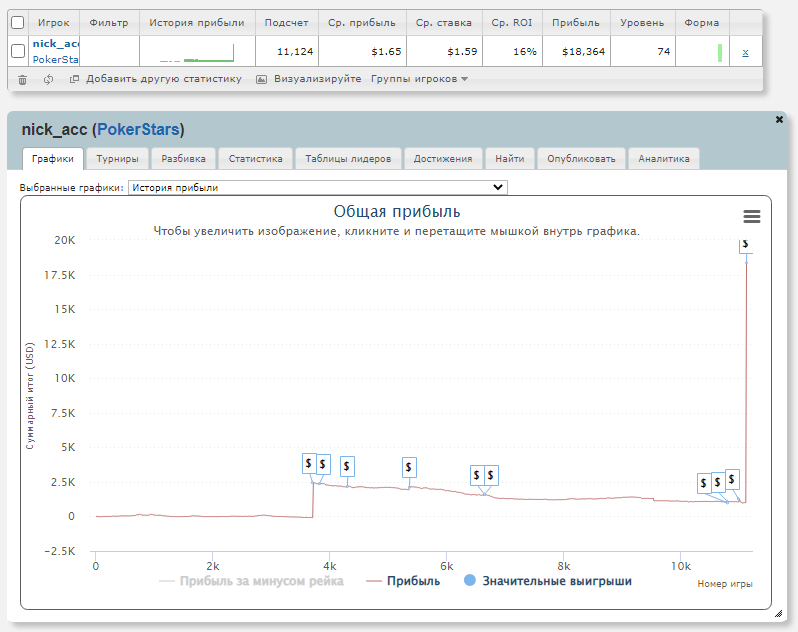
Task: Click the green Форма bar indicator
Action: click(719, 52)
